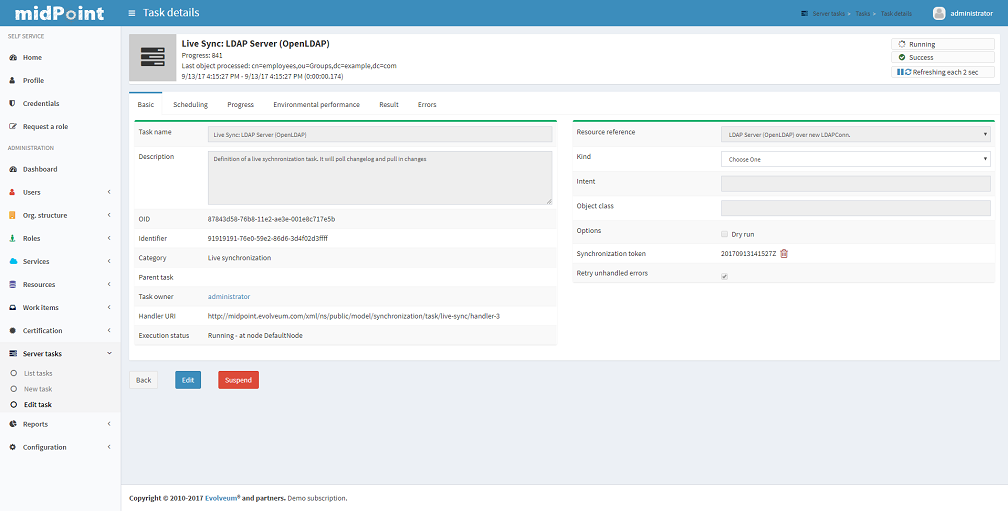Switch to the Basic tab
Screen dimensions: 1008x511
(146, 104)
